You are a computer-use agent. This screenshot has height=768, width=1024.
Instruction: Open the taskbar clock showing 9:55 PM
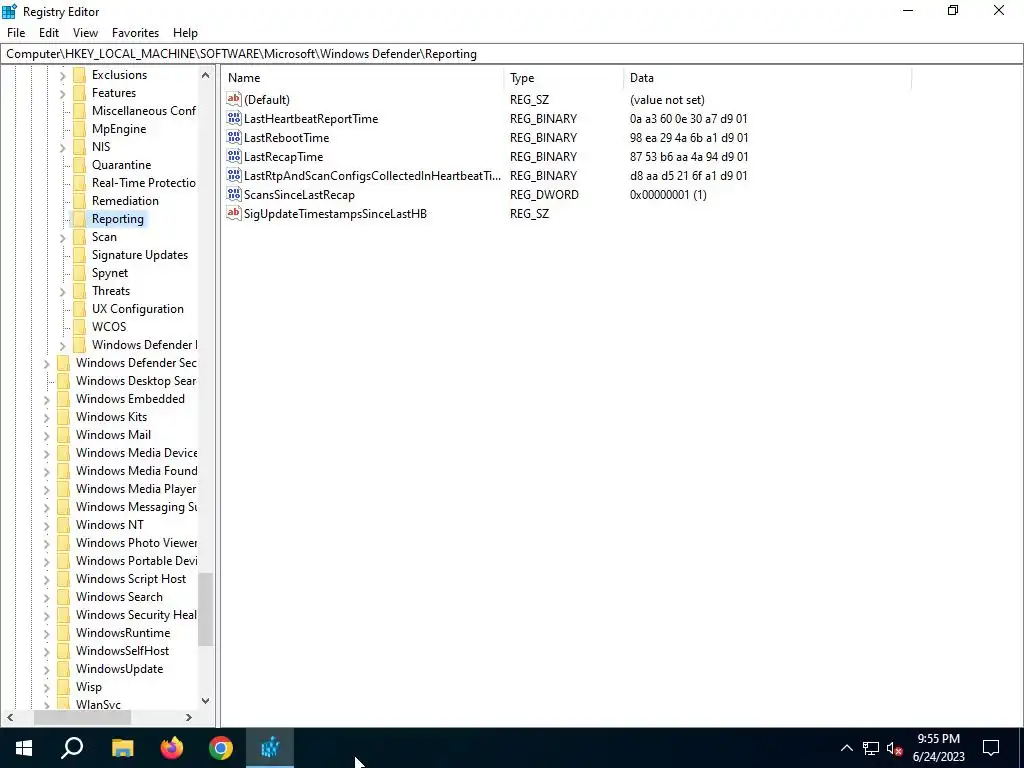point(938,748)
